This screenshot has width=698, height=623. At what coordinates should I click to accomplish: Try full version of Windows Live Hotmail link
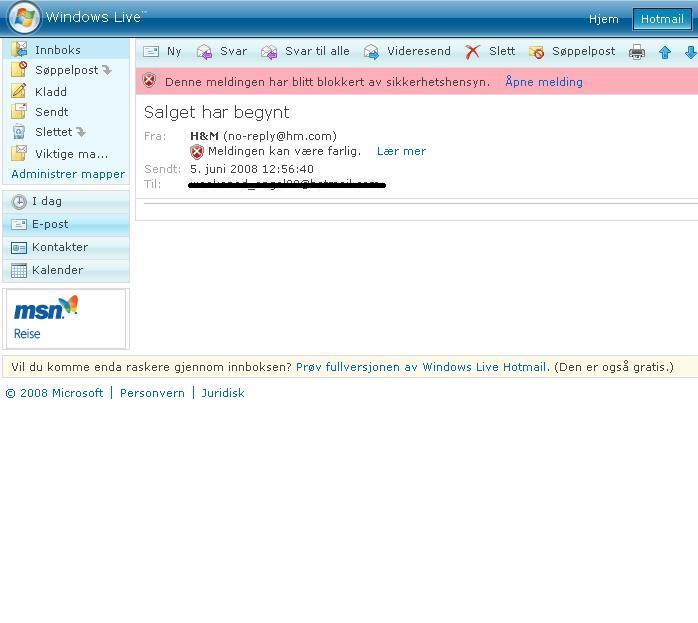[x=421, y=367]
